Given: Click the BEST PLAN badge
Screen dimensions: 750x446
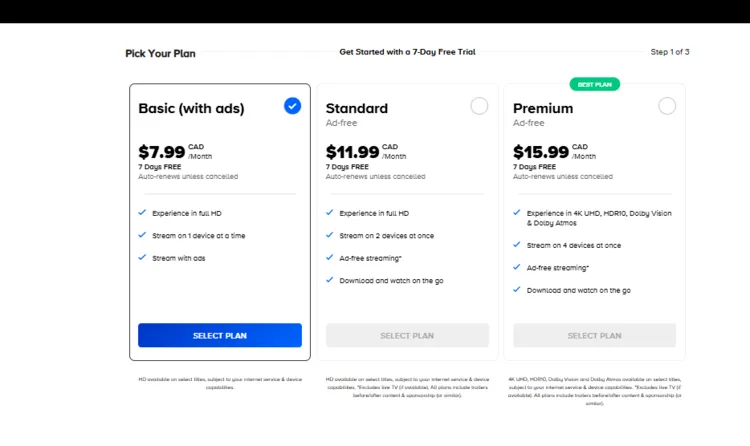Looking at the screenshot, I should (x=594, y=84).
